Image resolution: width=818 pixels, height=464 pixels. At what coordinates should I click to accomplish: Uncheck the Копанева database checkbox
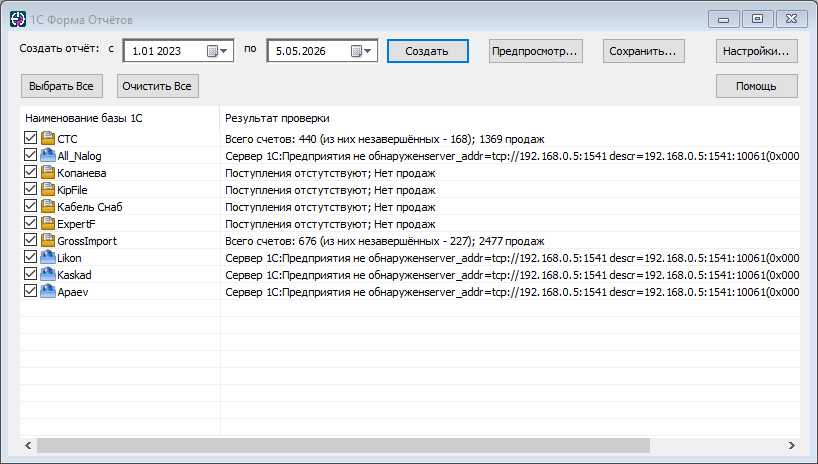(x=30, y=172)
